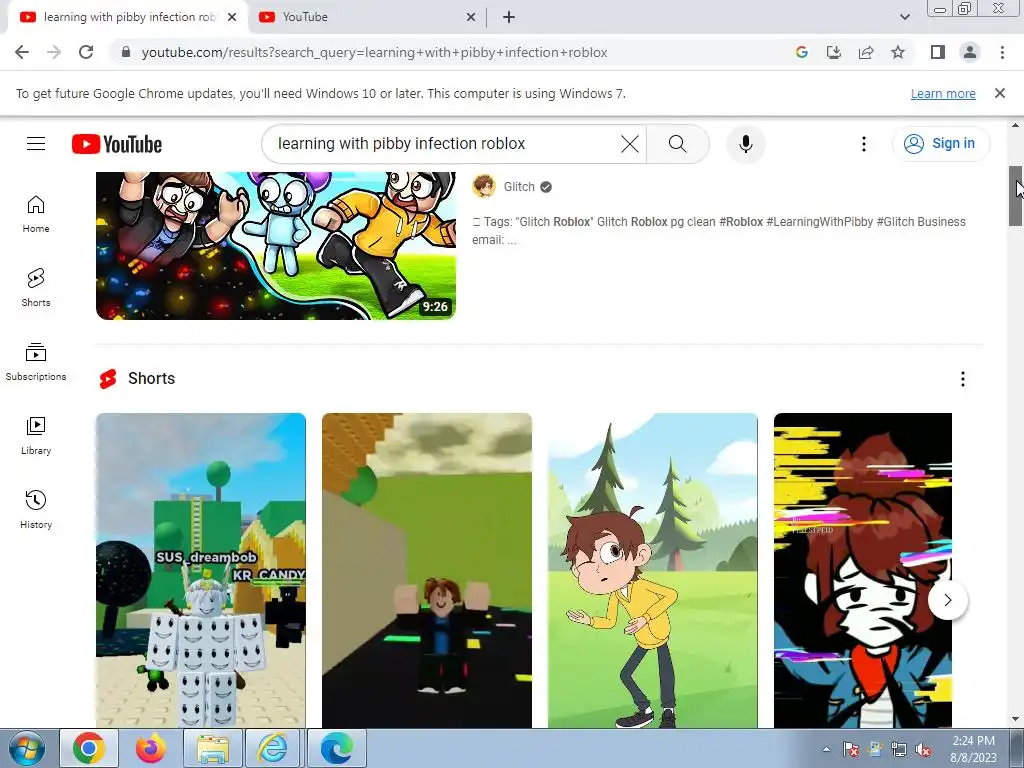Image resolution: width=1024 pixels, height=768 pixels.
Task: Click the address bar URL
Action: click(x=374, y=52)
